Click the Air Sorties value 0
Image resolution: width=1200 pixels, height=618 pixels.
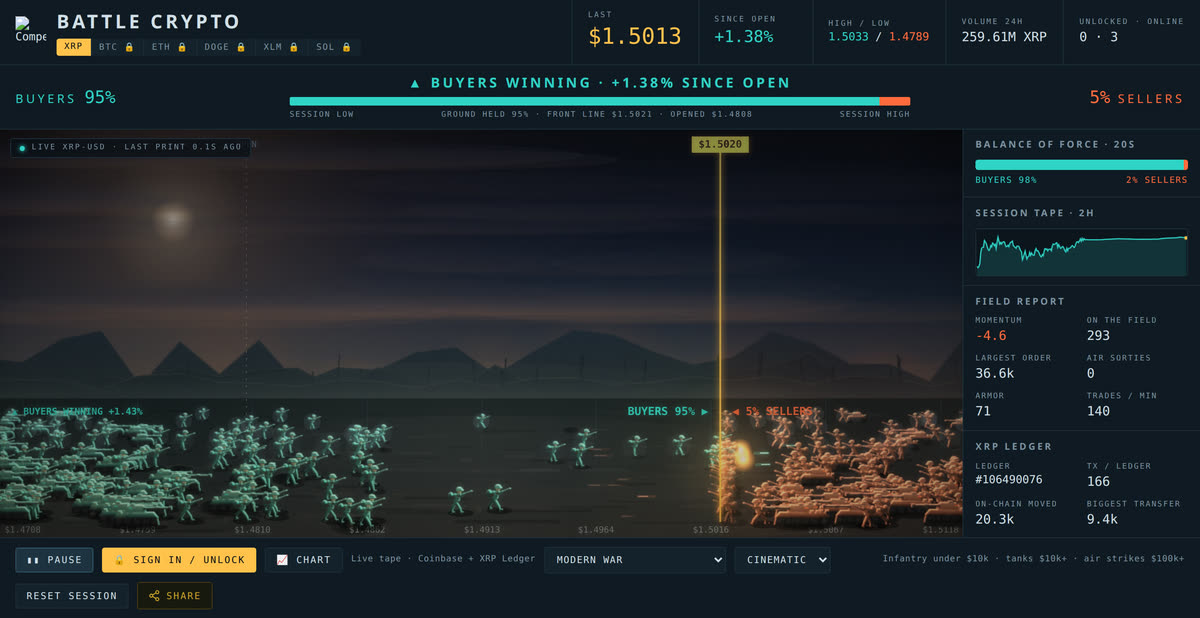(1091, 373)
